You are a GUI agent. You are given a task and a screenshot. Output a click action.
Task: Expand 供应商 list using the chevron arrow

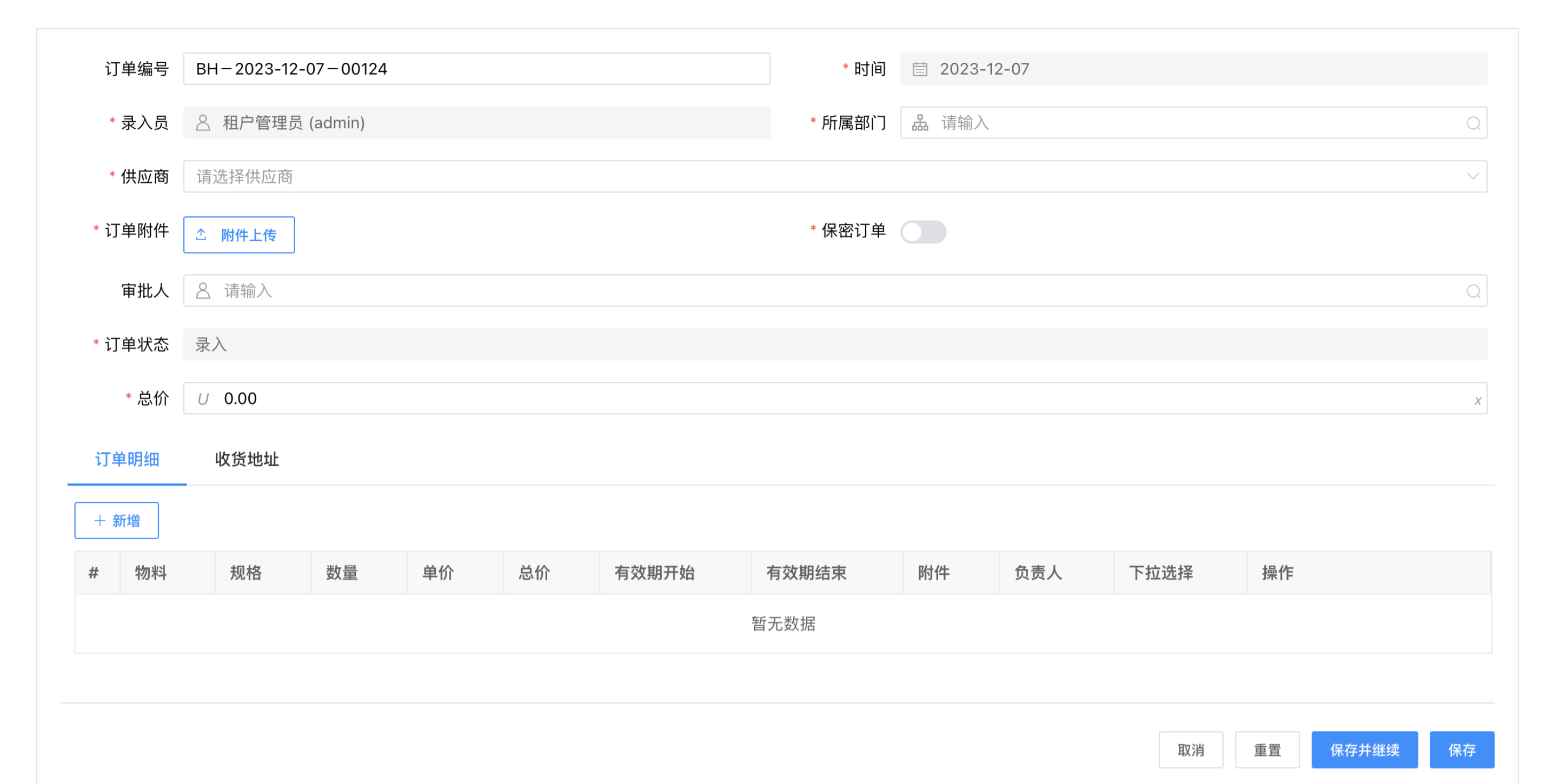[1472, 176]
